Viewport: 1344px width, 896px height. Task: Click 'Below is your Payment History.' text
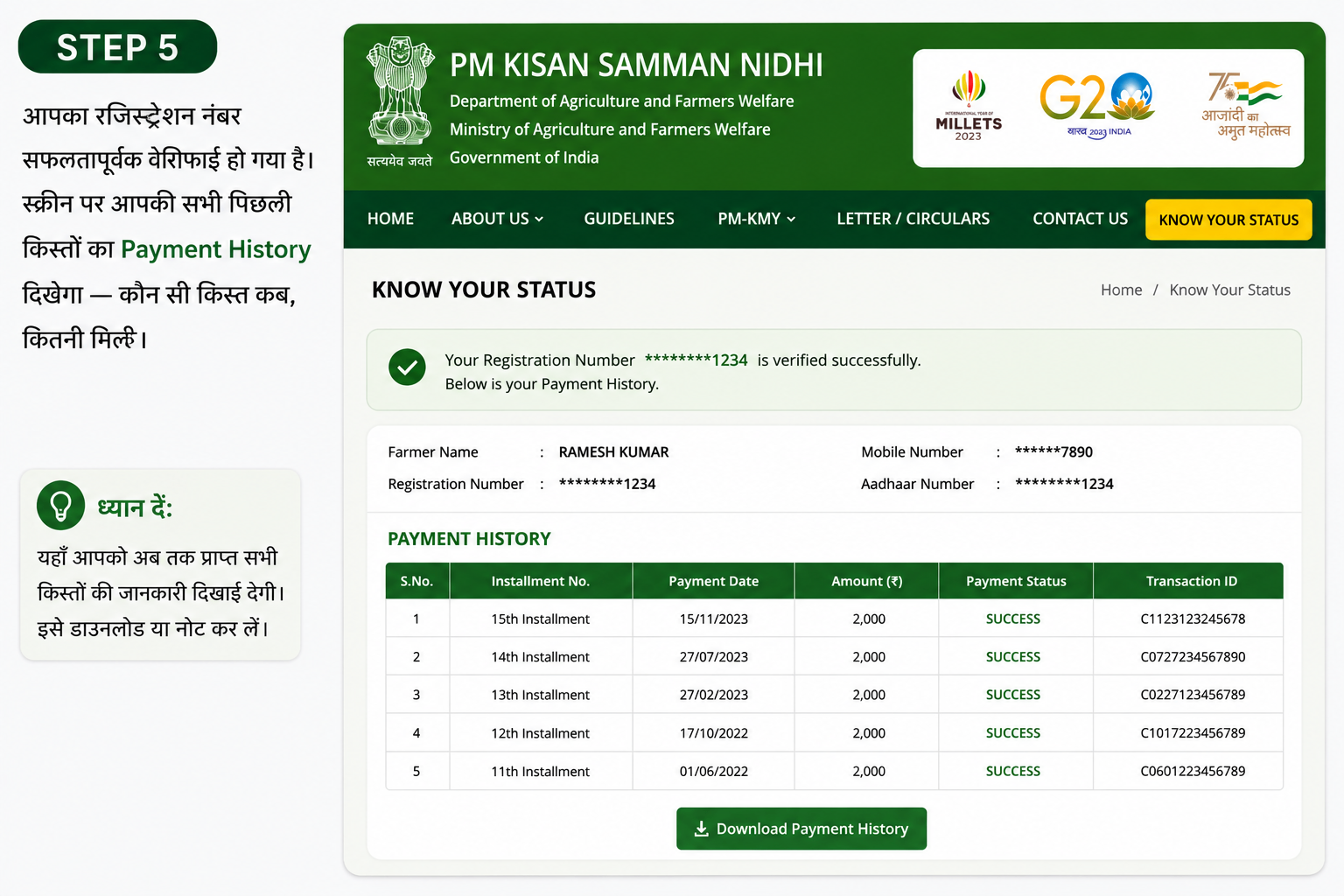tap(552, 384)
